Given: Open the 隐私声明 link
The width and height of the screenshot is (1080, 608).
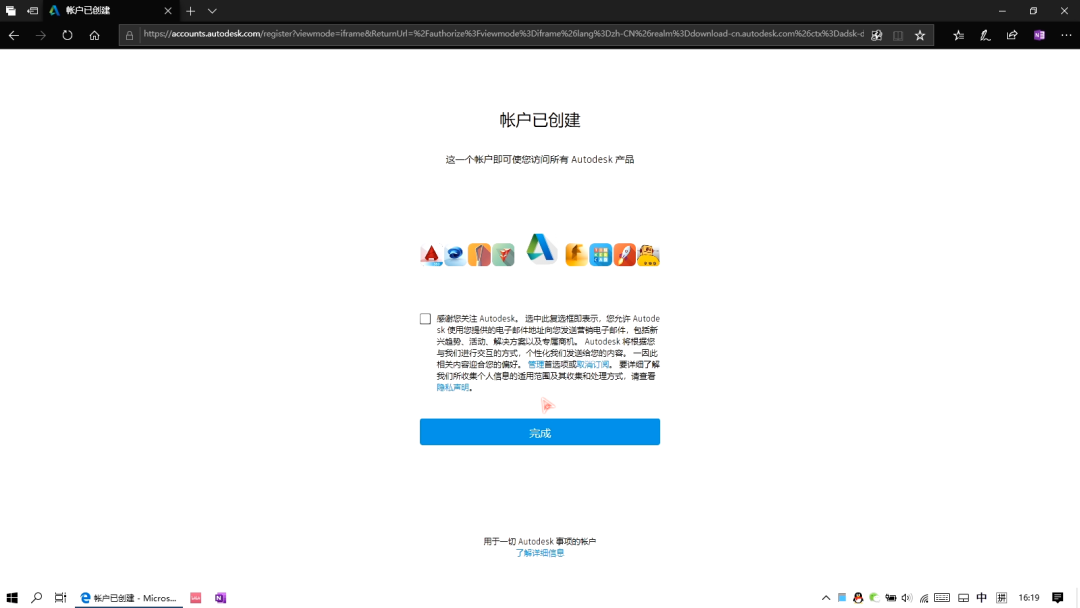Looking at the screenshot, I should pos(453,388).
